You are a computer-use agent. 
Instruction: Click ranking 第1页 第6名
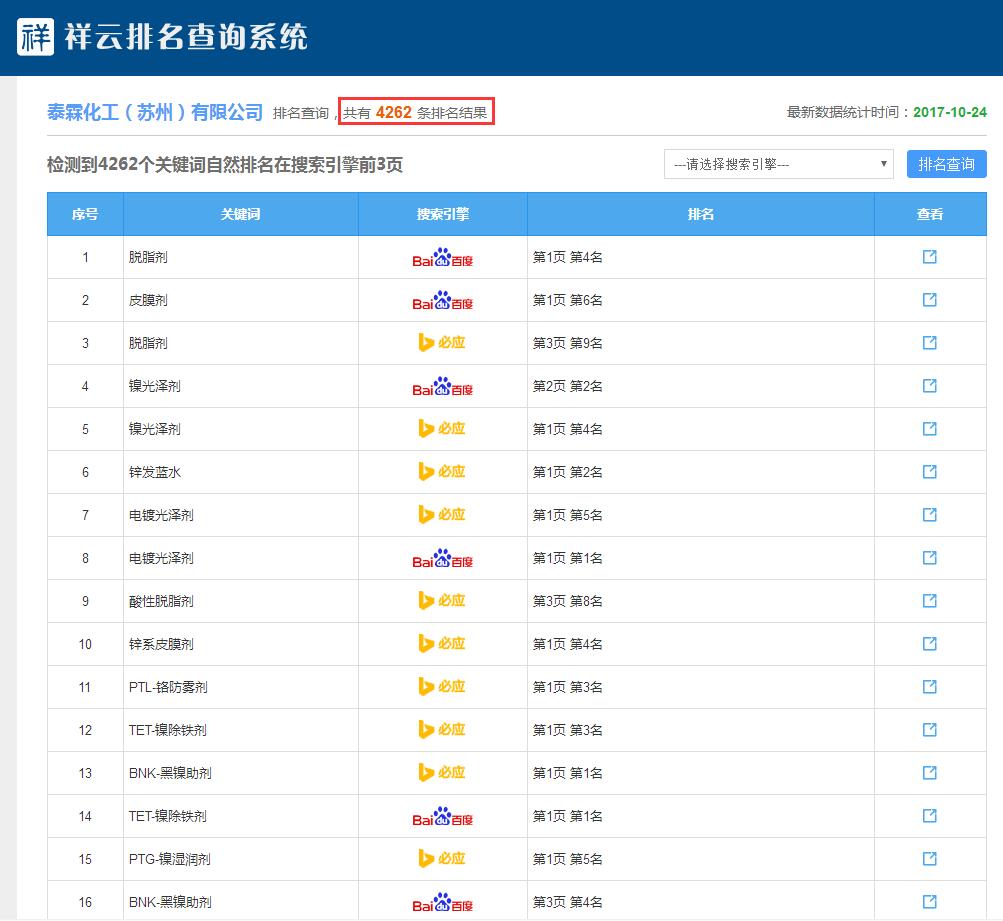point(567,300)
